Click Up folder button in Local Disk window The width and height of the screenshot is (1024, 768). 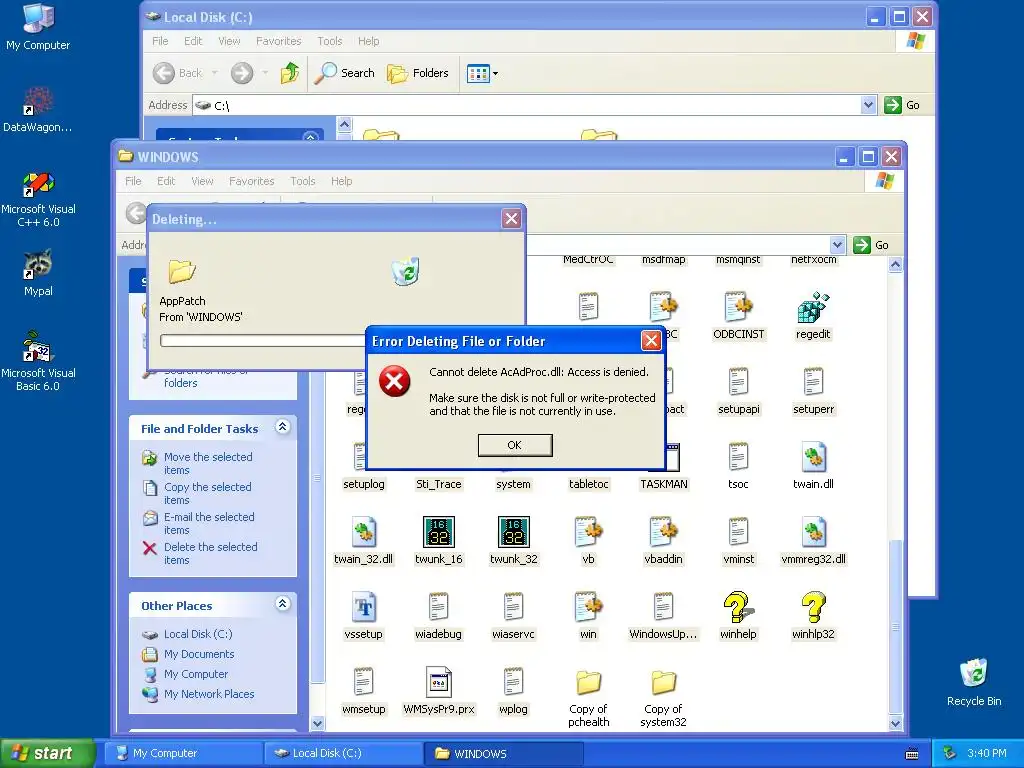tap(290, 72)
